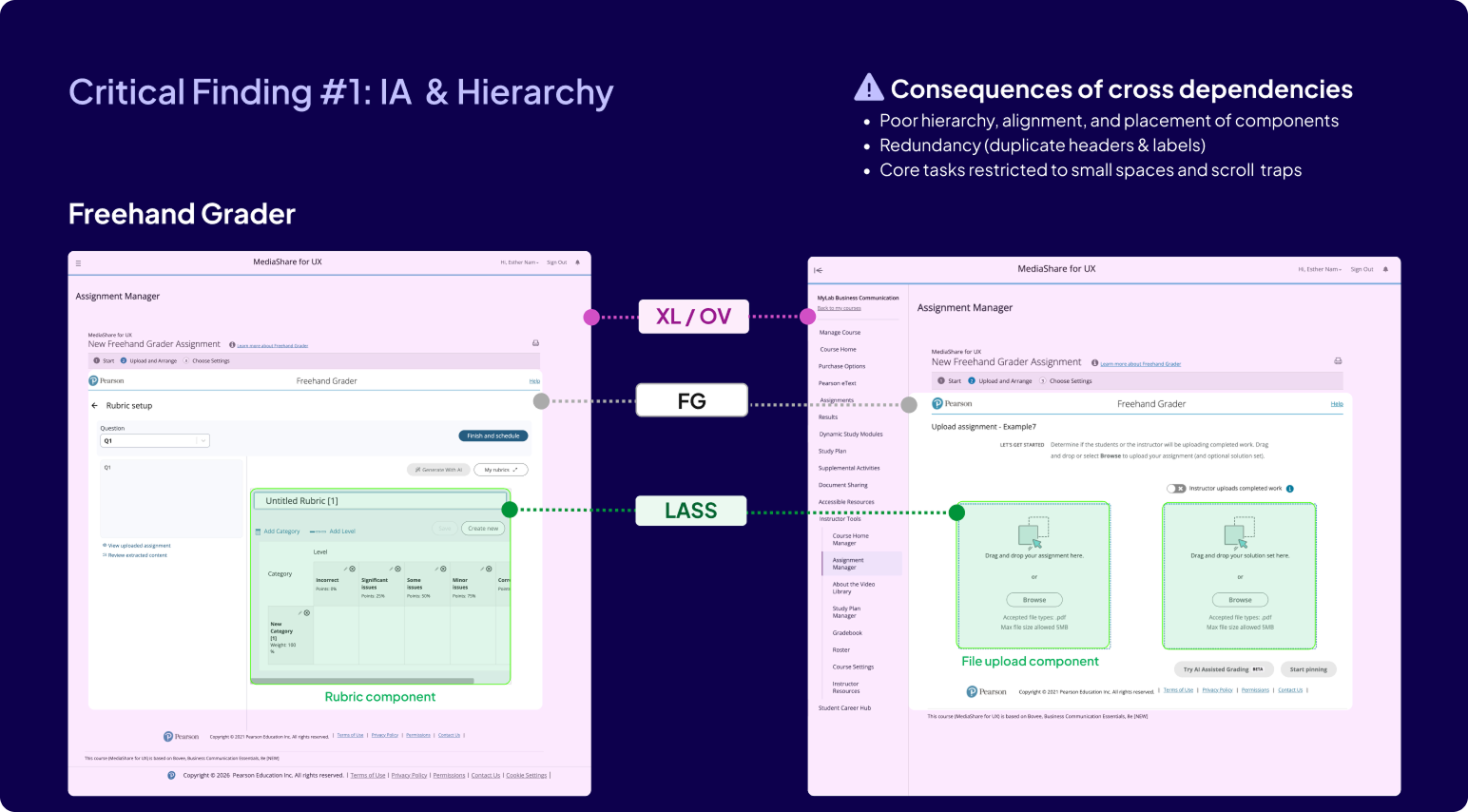Viewport: 1468px width, 812px height.
Task: Click the Add Category table icon
Action: tap(258, 532)
